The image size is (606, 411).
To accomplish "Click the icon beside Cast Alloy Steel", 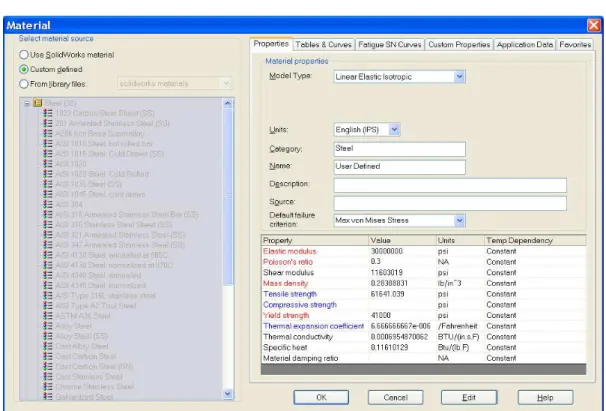I will [x=48, y=346].
